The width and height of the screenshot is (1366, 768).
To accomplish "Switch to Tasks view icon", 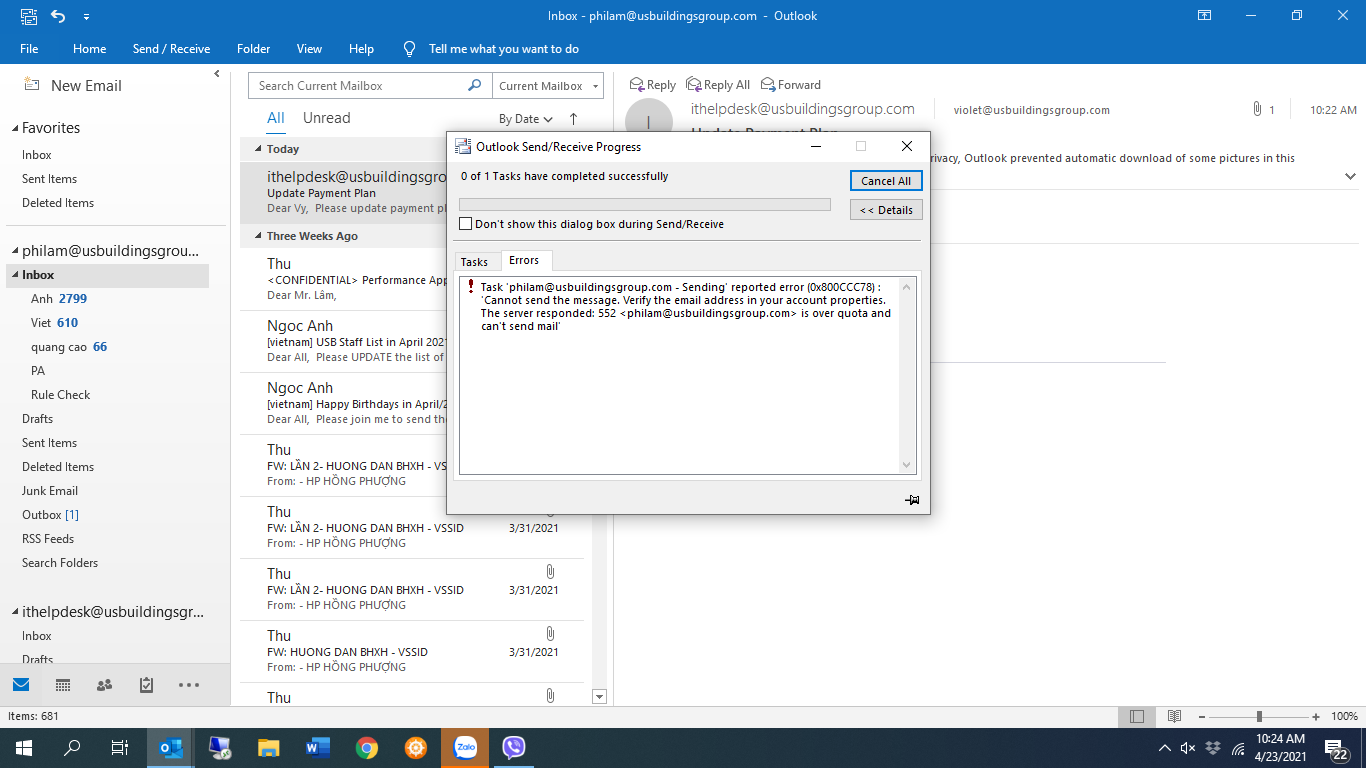I will point(146,685).
